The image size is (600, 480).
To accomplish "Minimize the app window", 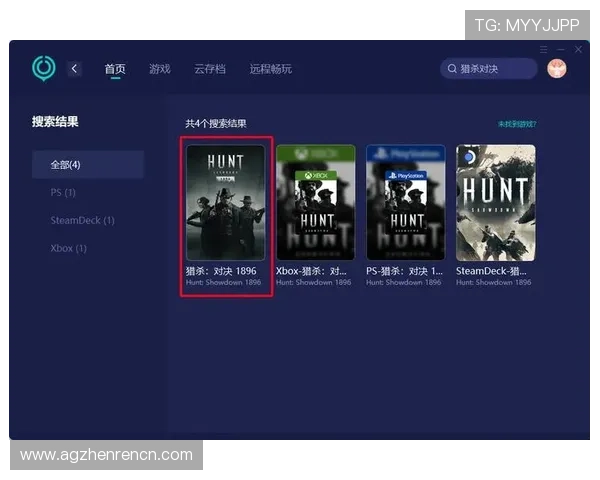I will 561,49.
